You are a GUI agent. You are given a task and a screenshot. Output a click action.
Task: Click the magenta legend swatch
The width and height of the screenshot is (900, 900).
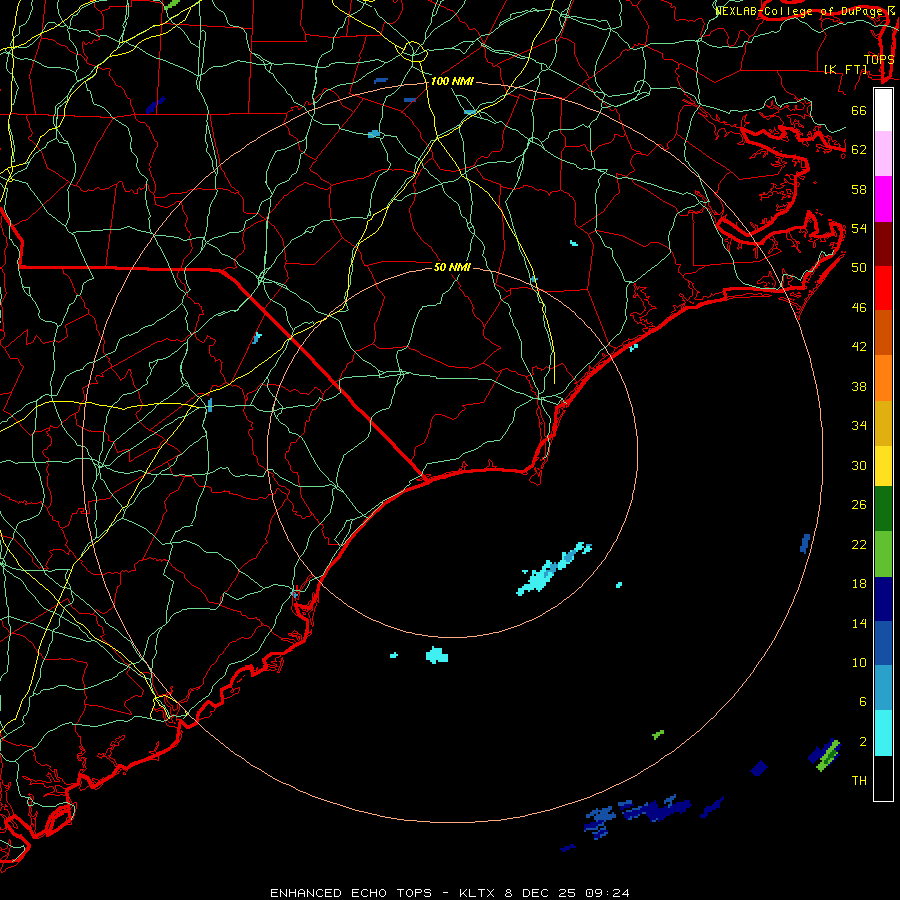pyautogui.click(x=883, y=199)
